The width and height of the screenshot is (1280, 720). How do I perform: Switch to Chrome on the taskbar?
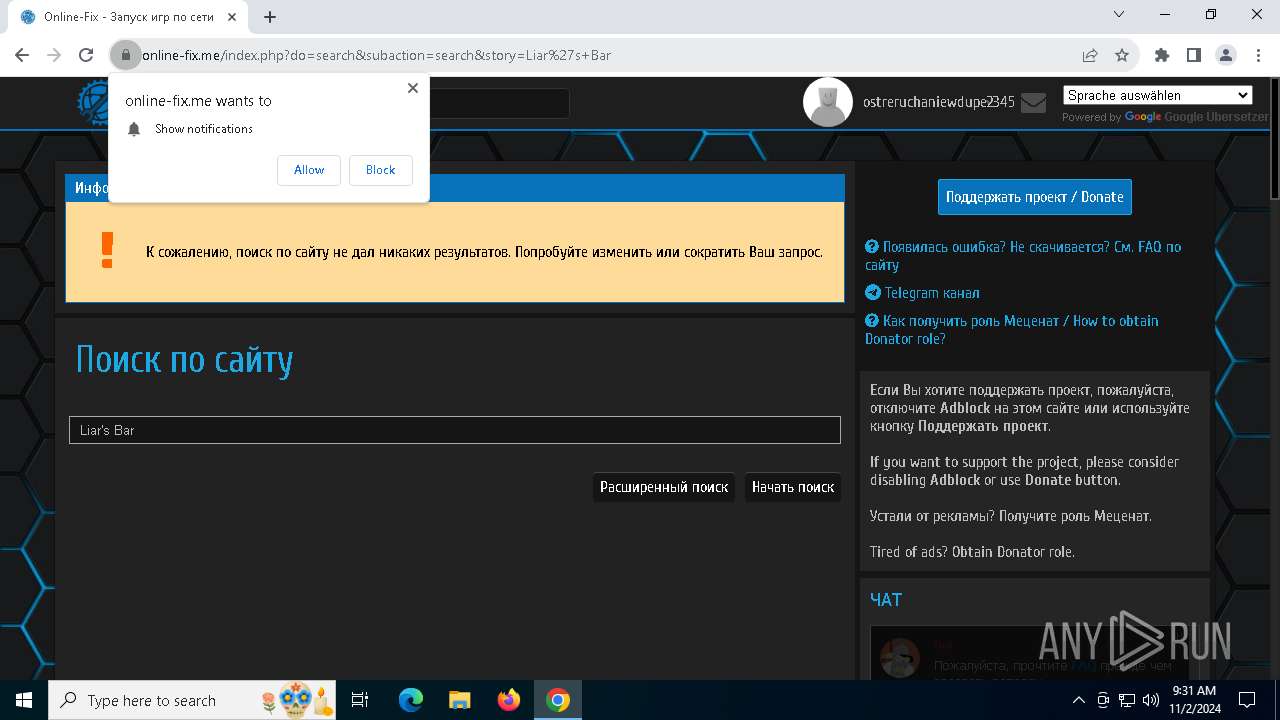pos(557,700)
